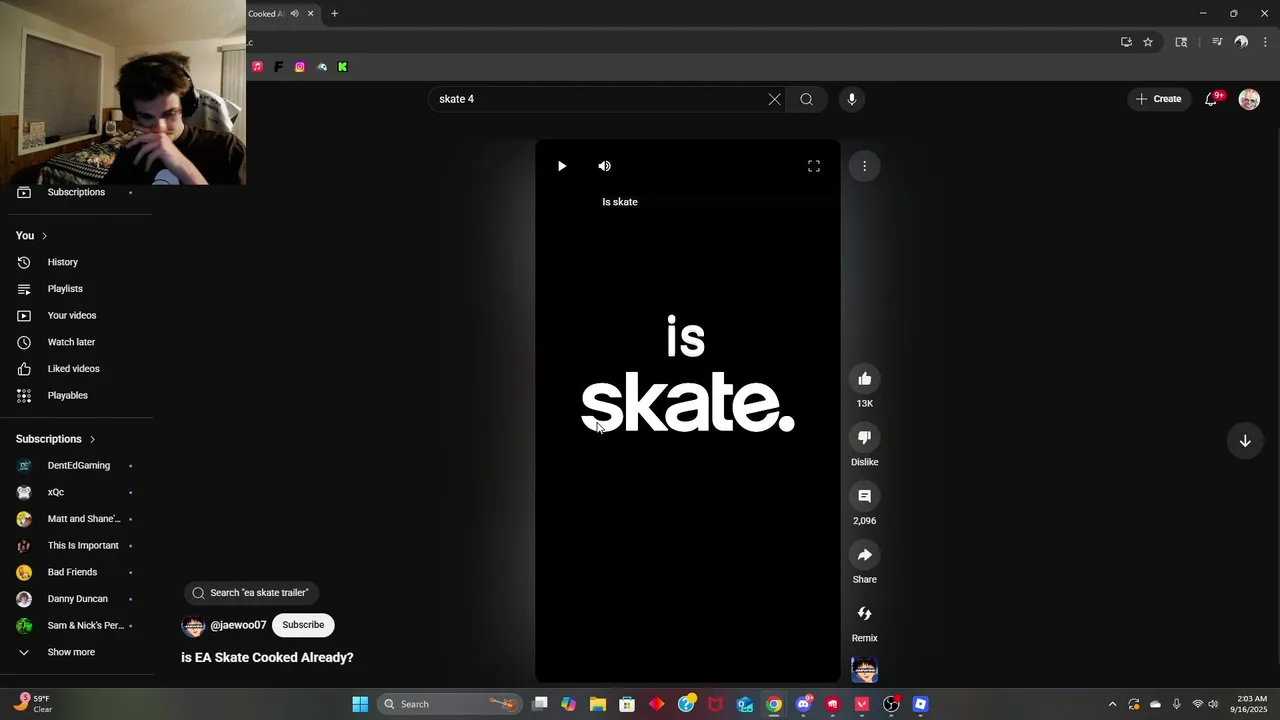1280x720 pixels.
Task: Open the 2,096 comments panel
Action: (x=865, y=496)
